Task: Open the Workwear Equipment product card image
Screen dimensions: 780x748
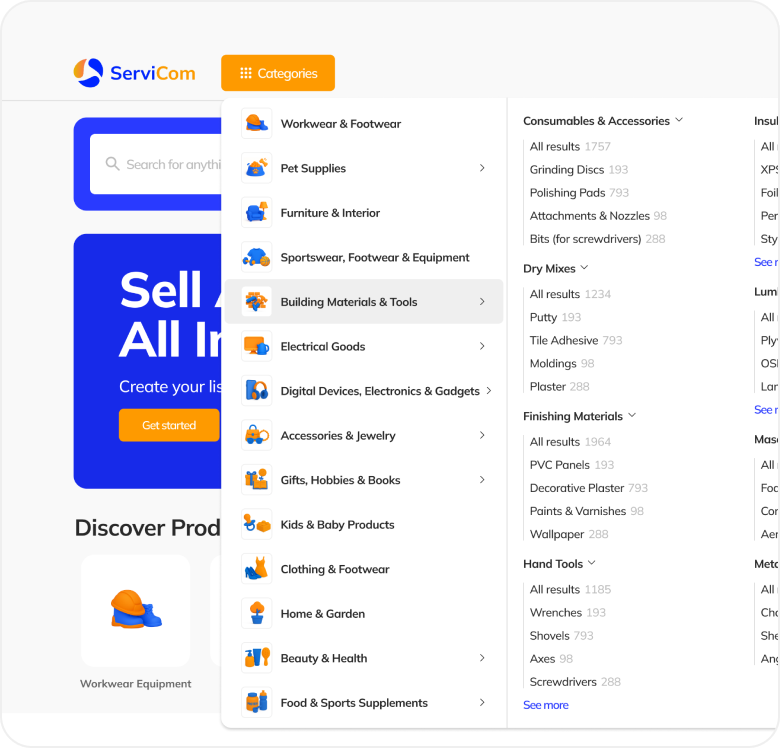Action: tap(136, 611)
